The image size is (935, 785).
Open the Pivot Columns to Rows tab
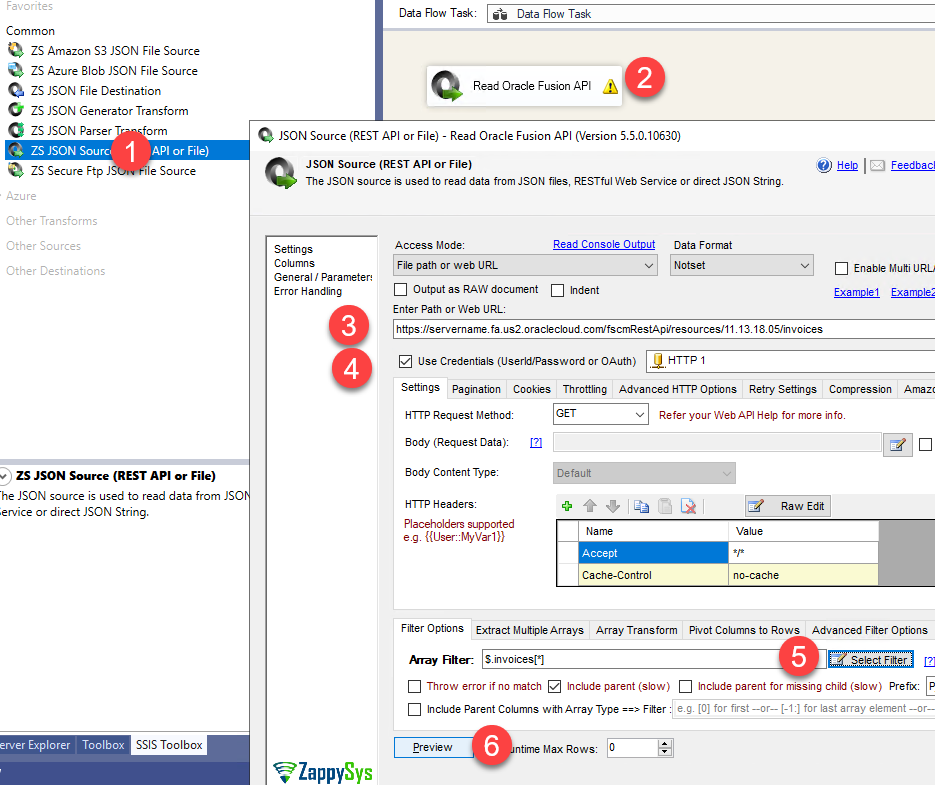(744, 630)
